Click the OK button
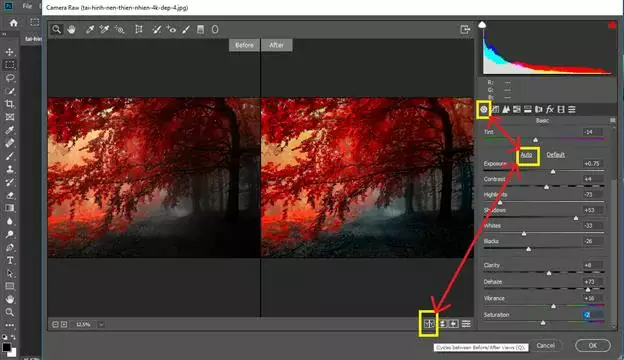 click(593, 345)
